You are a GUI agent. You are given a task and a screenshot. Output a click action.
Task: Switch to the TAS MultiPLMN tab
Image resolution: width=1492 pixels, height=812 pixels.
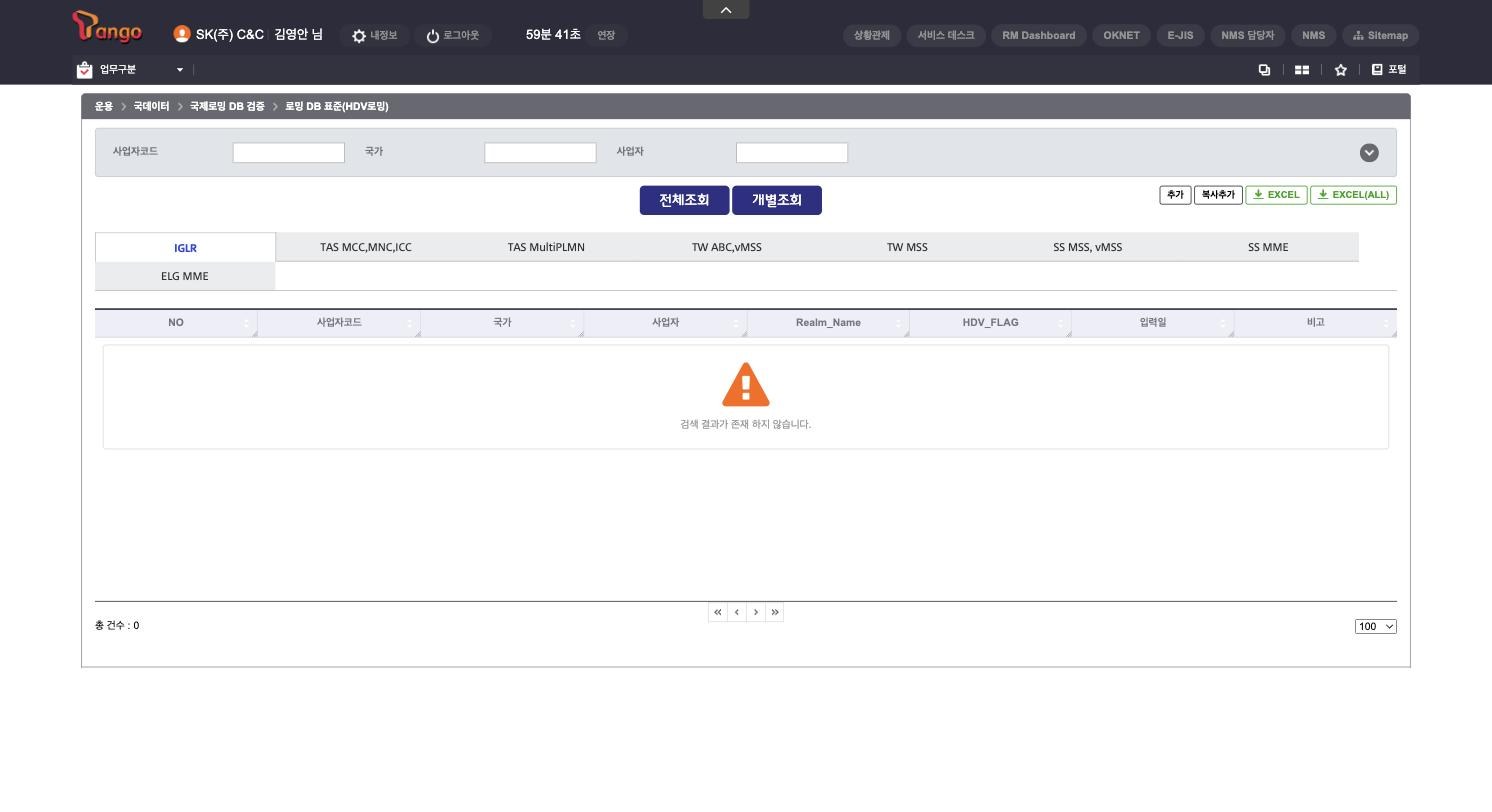point(546,247)
